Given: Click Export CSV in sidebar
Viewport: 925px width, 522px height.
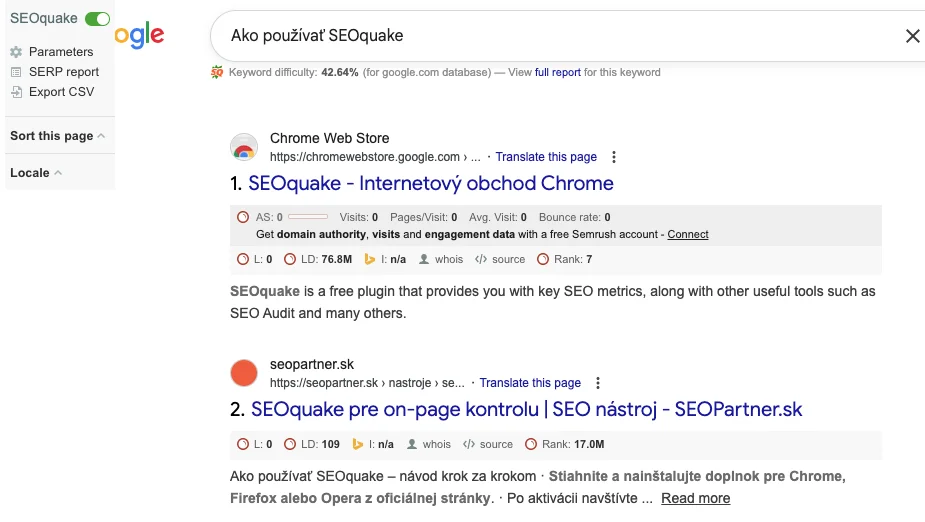Looking at the screenshot, I should pos(61,92).
